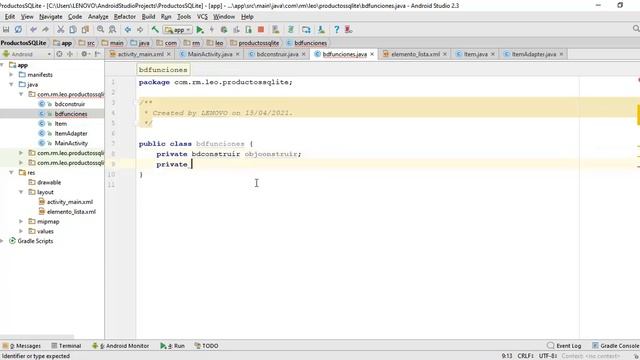Click the Save All toolbar icon
The image size is (640, 360).
pyautogui.click(x=6, y=29)
